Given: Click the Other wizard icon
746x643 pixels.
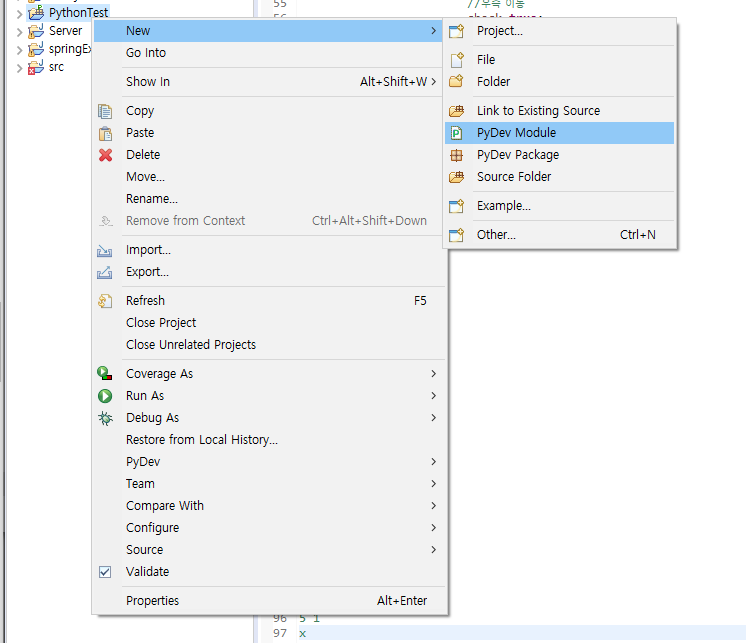Looking at the screenshot, I should [x=456, y=235].
